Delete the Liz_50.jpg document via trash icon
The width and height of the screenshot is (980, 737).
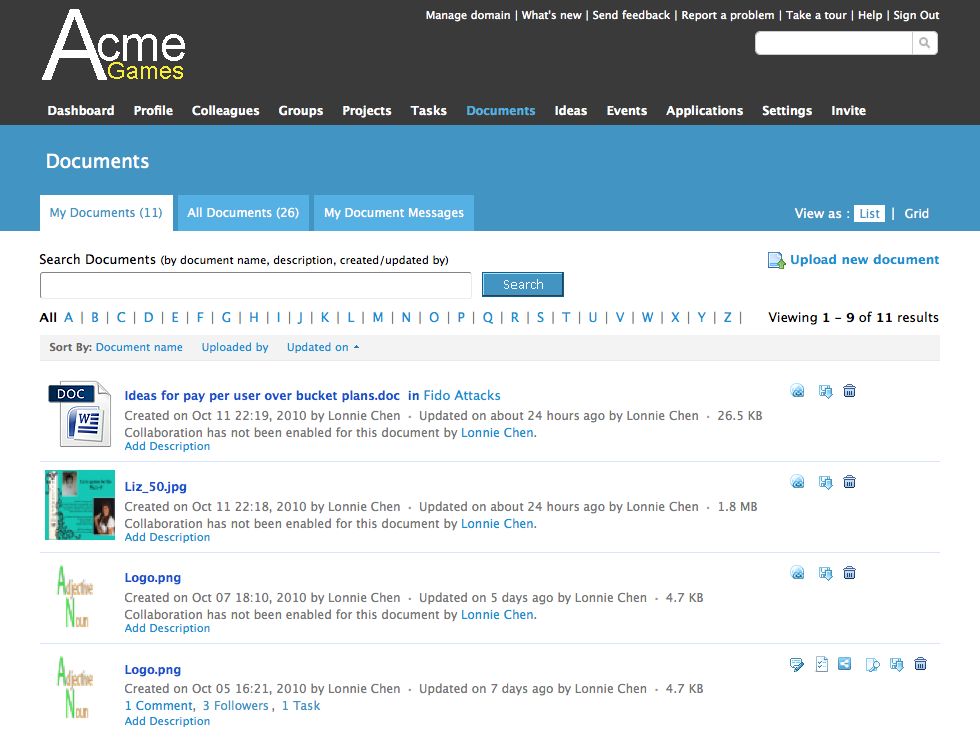click(x=849, y=482)
